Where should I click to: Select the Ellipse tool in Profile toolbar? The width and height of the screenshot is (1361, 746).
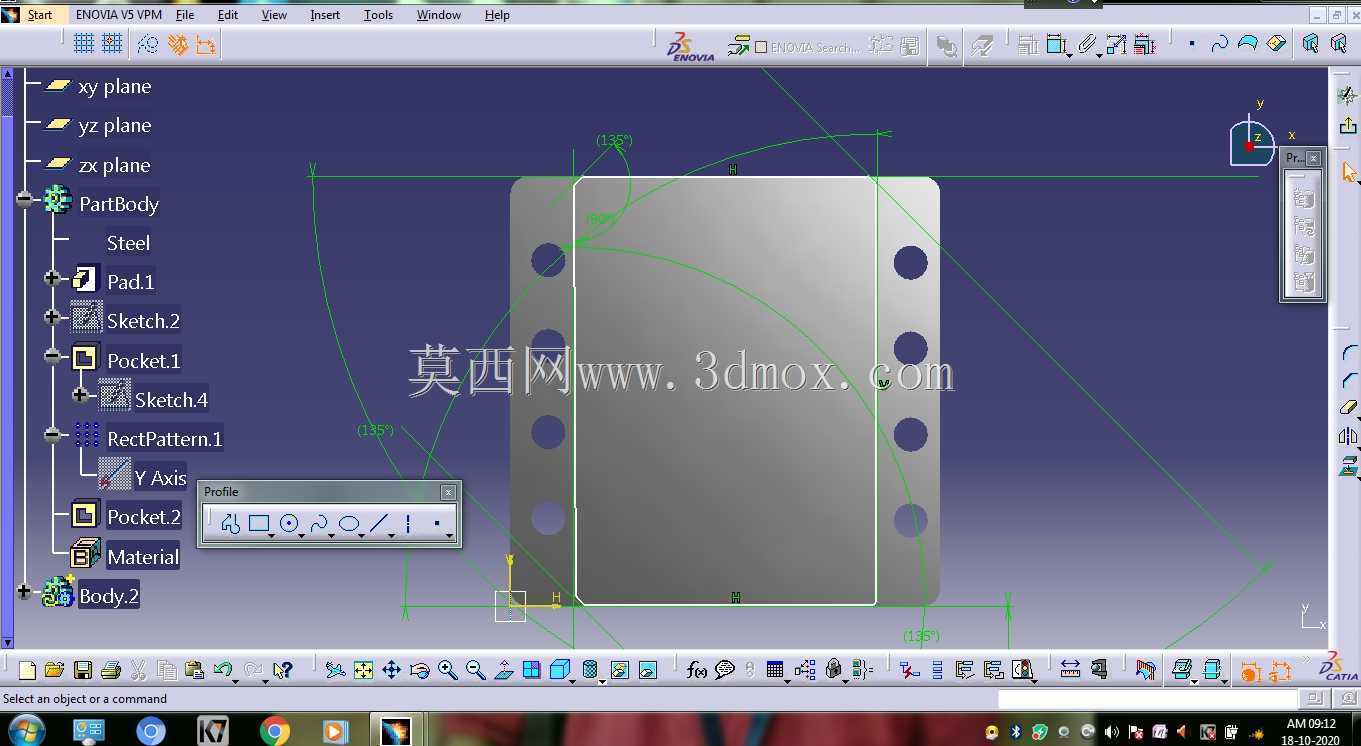(348, 523)
